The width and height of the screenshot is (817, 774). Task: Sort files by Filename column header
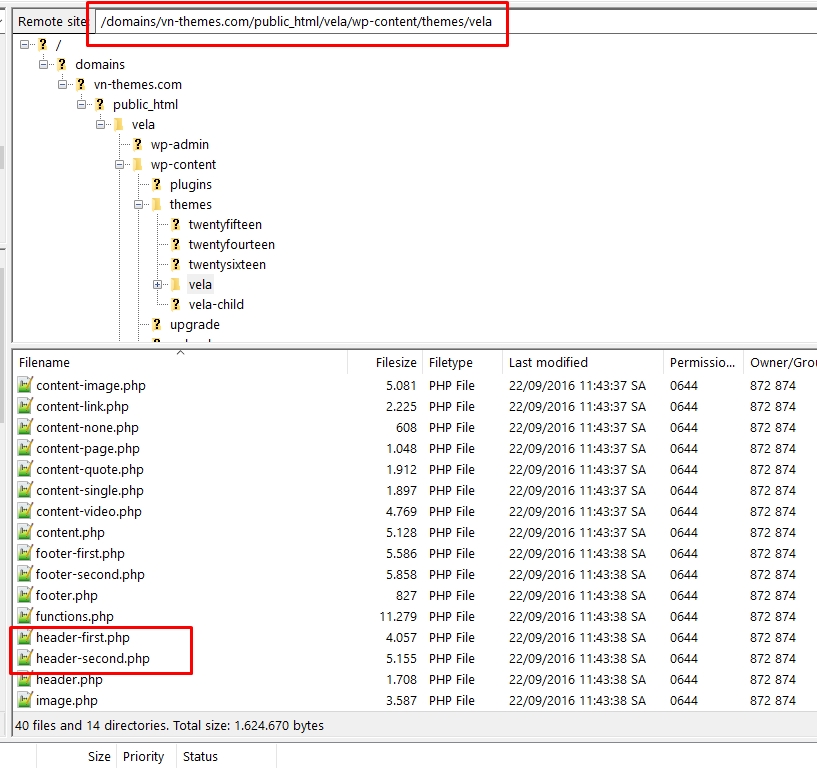tap(45, 363)
